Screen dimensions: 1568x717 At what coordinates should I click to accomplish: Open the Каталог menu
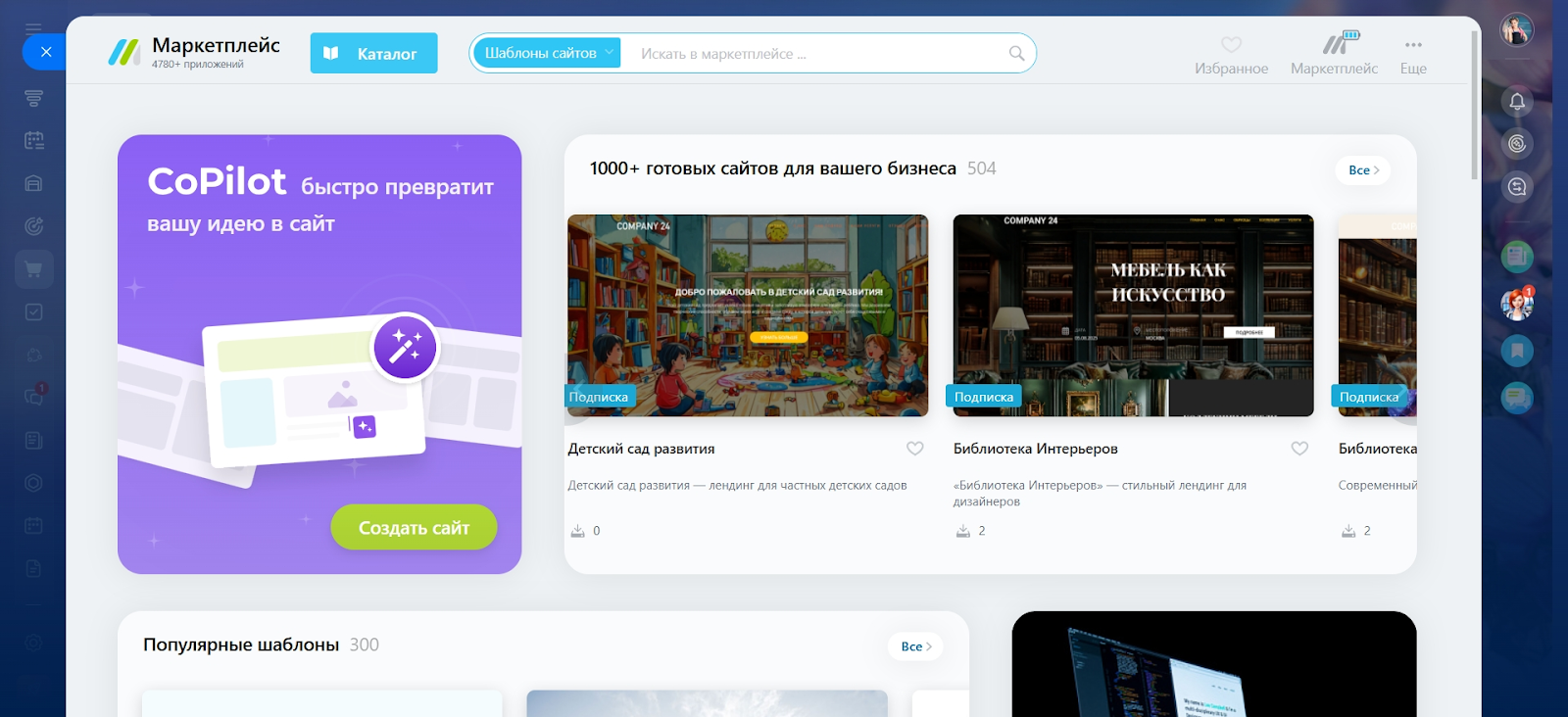[373, 54]
